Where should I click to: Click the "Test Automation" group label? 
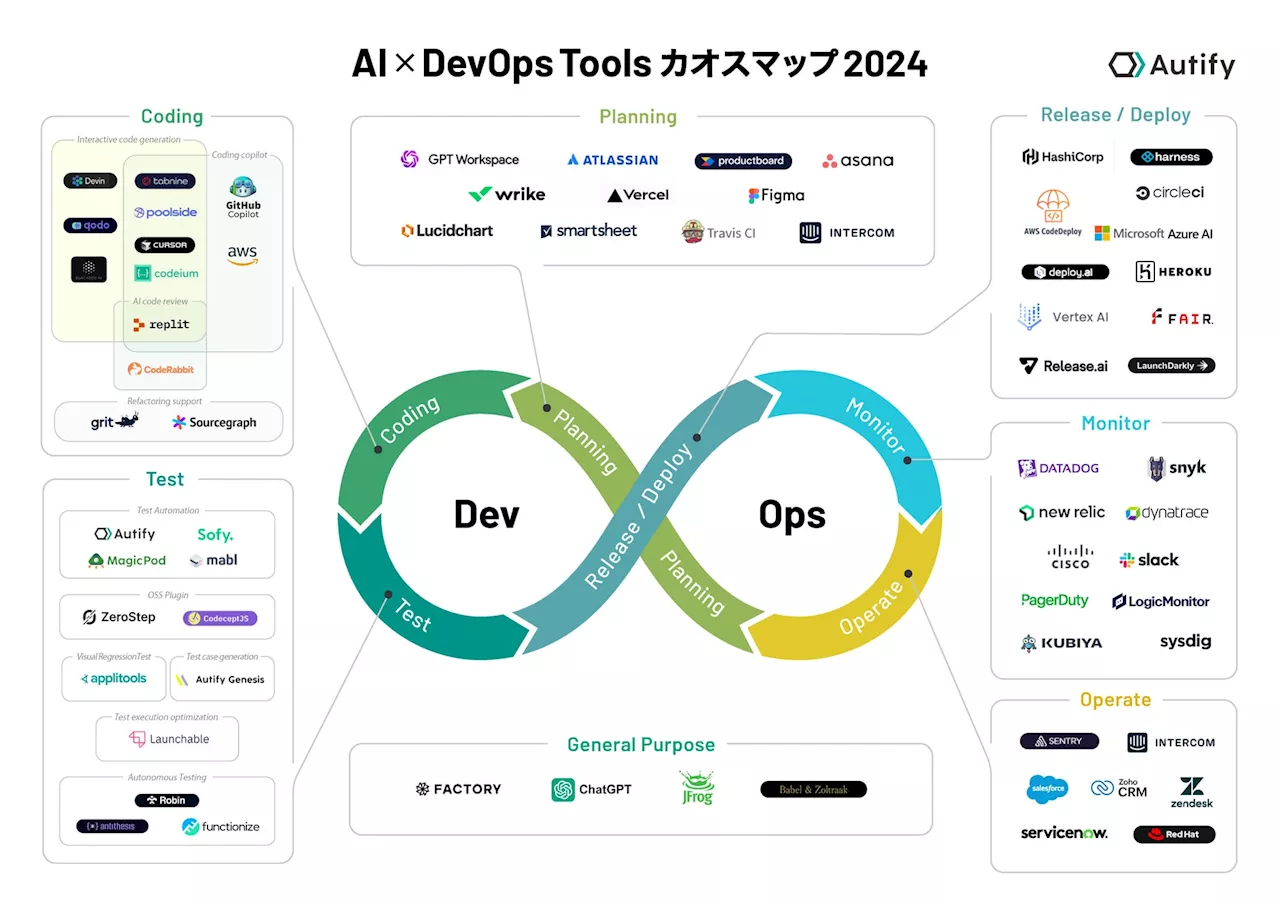coord(168,511)
